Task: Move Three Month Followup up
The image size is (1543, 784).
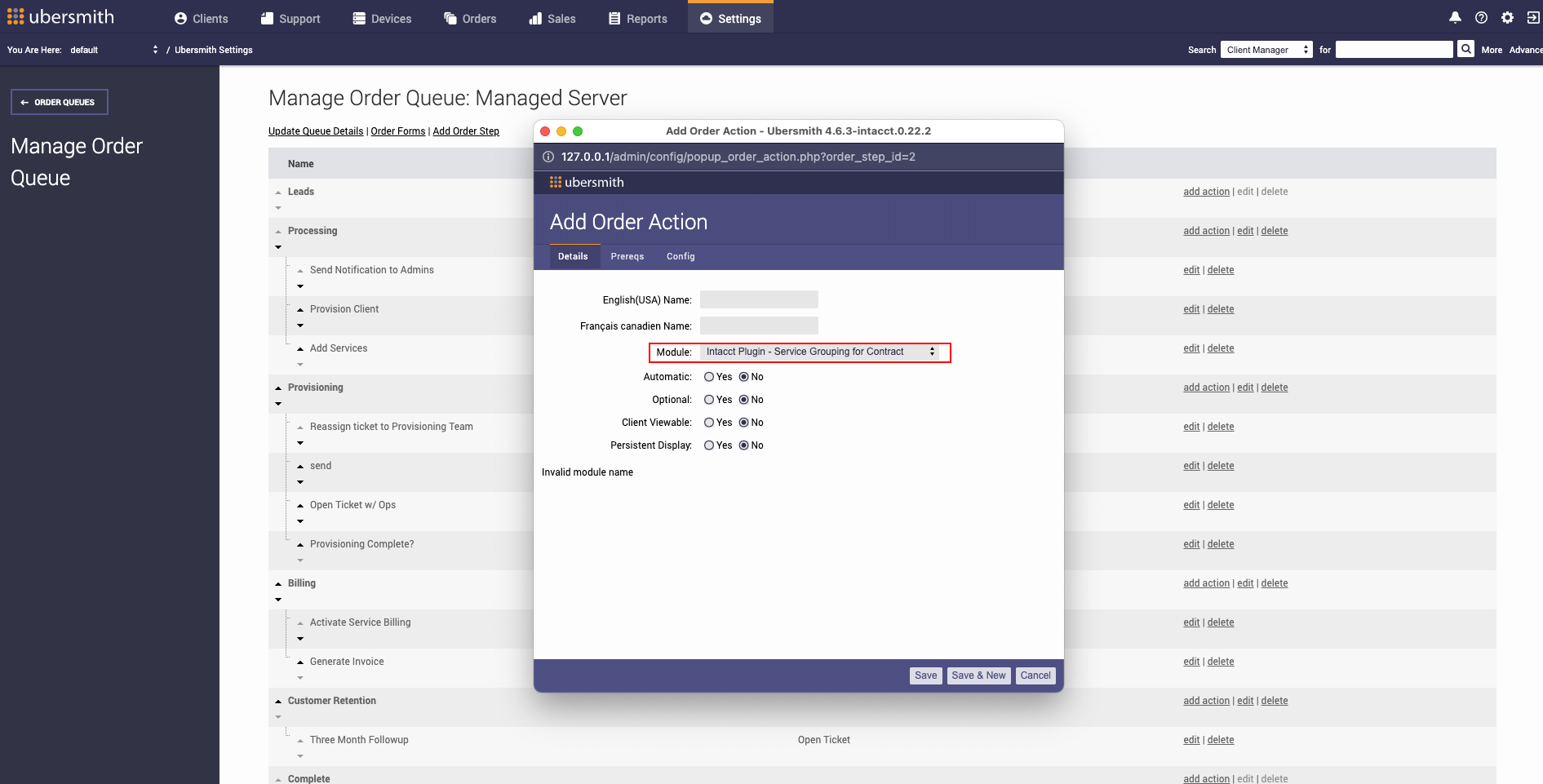Action: 300,741
